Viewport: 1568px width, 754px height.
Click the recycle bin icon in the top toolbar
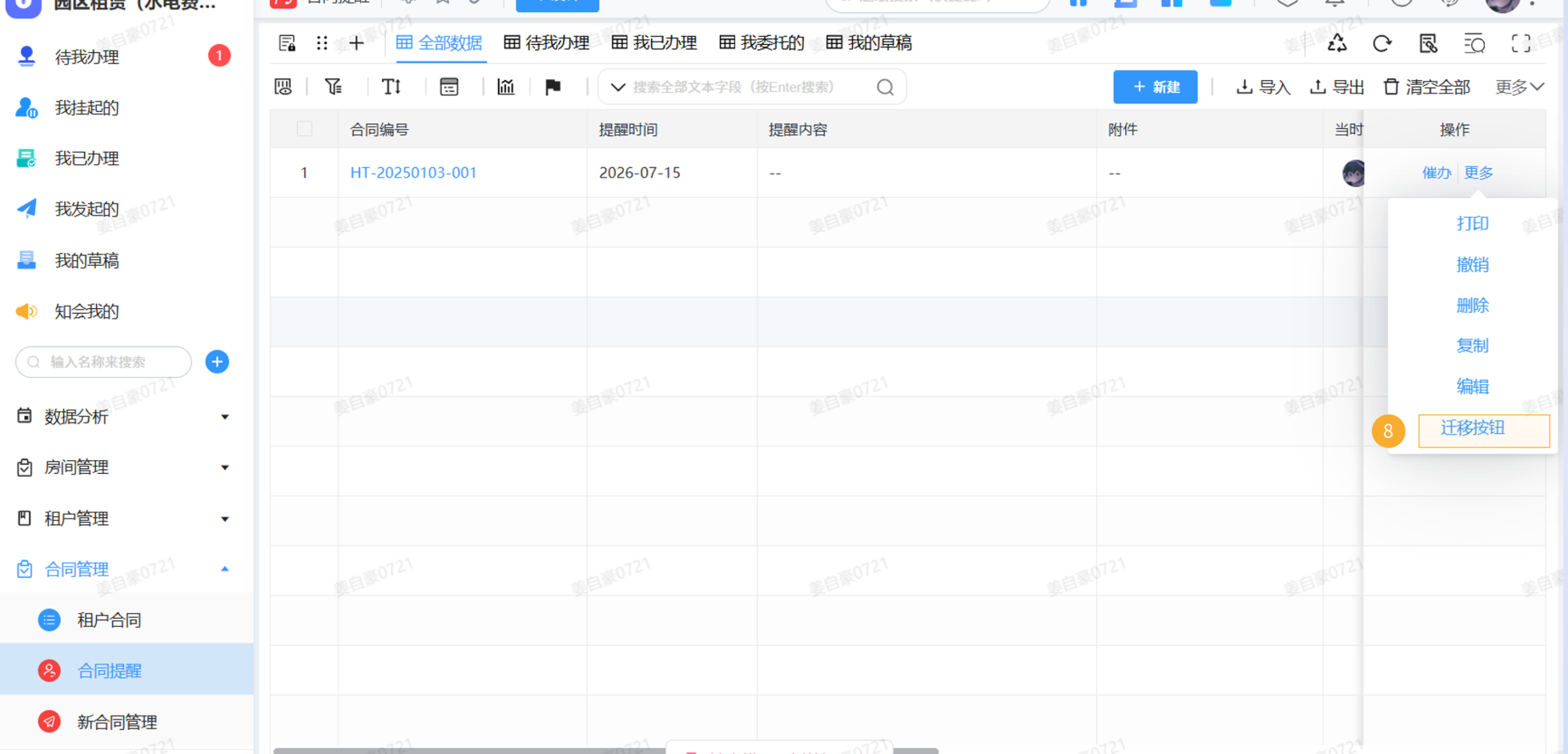pos(1337,43)
